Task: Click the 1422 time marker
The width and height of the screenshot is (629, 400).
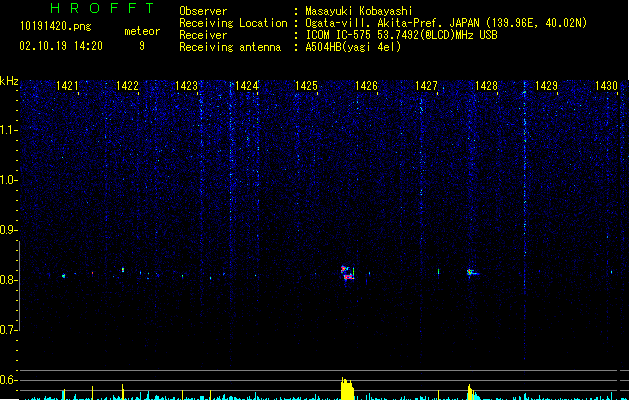Action: click(x=127, y=86)
